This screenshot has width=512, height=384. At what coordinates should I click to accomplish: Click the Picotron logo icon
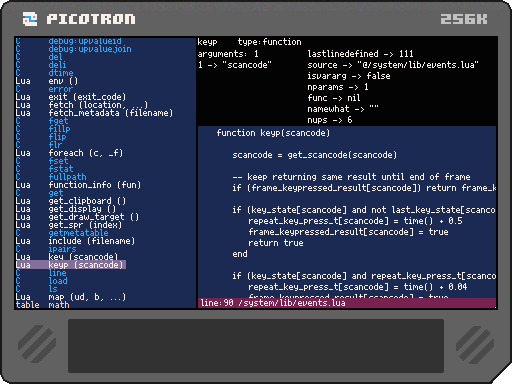pyautogui.click(x=30, y=19)
